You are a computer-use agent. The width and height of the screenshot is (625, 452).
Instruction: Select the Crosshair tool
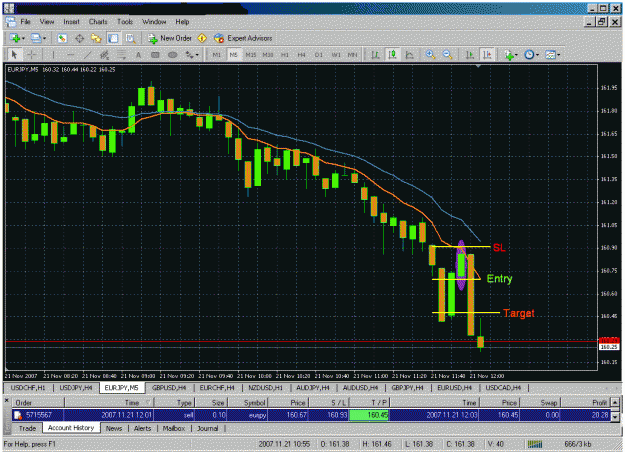click(32, 55)
